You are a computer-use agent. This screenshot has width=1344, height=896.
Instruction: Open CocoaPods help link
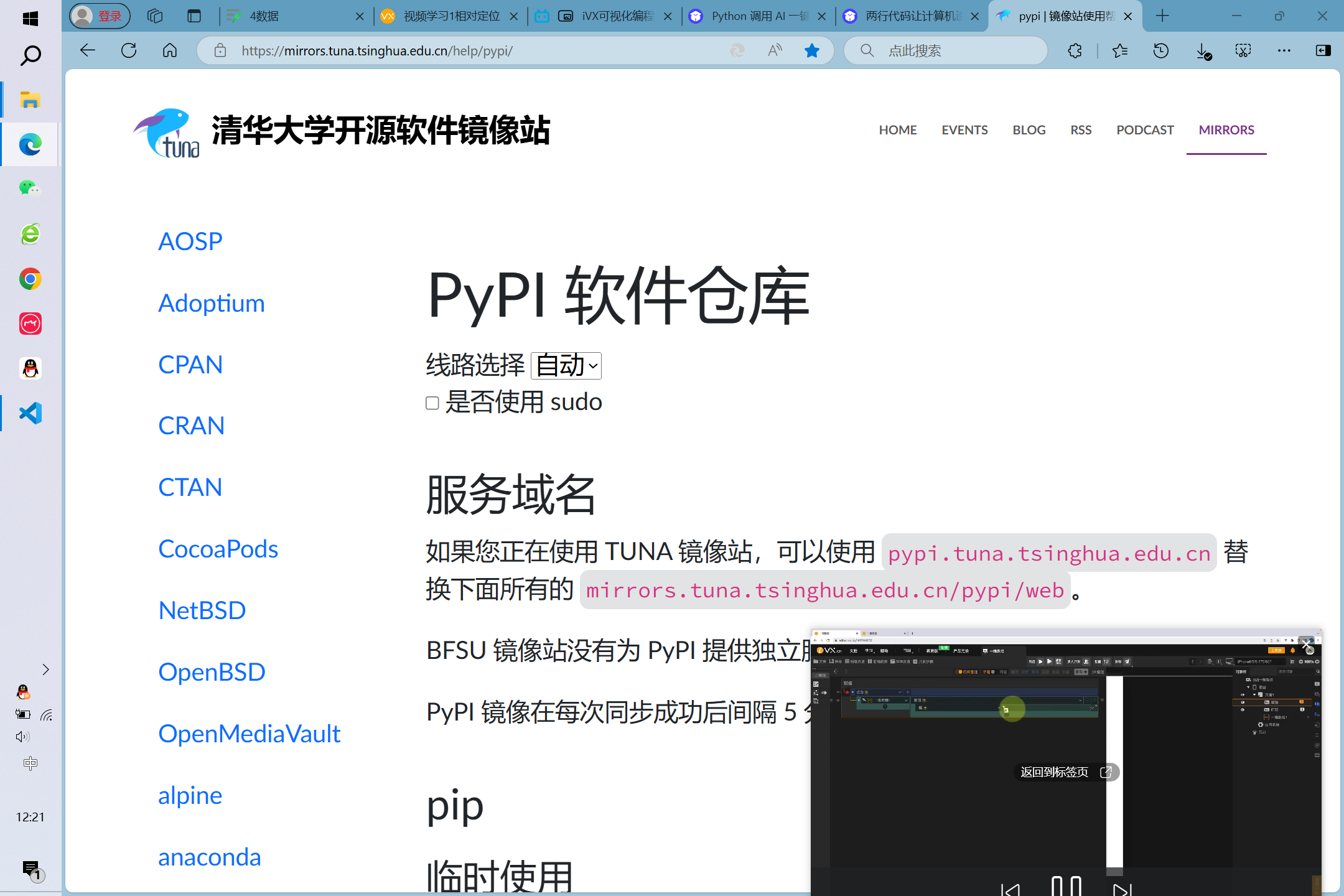(218, 549)
